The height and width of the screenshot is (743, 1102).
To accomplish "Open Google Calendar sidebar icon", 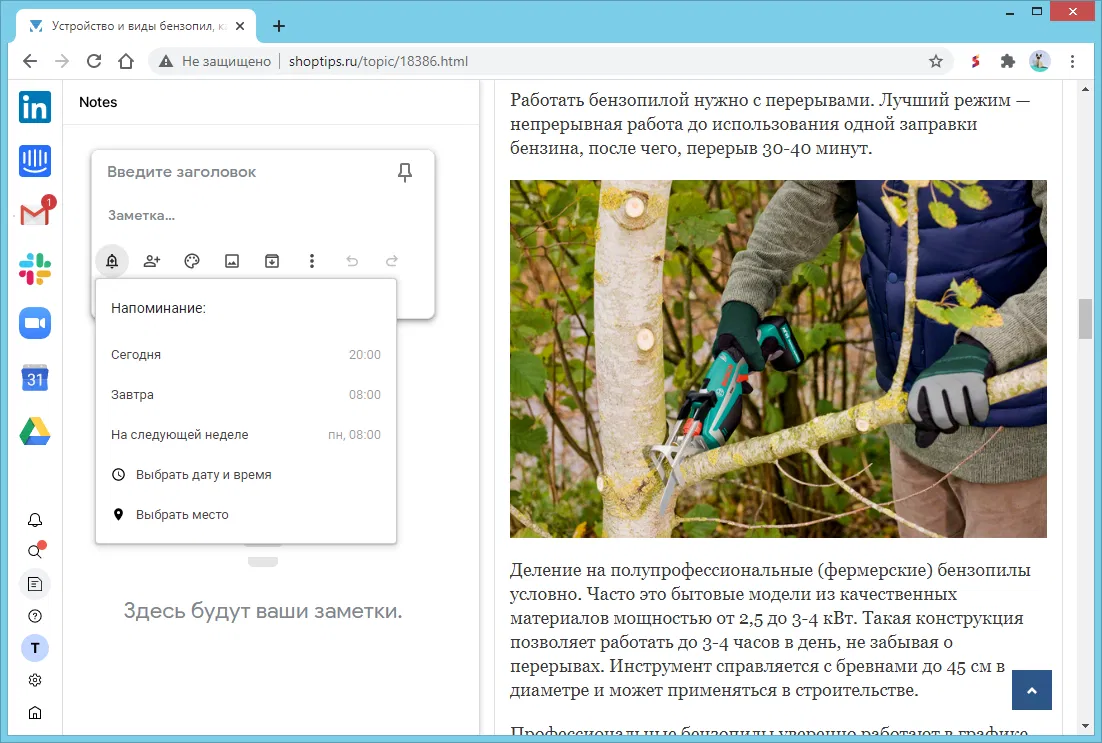I will click(34, 377).
